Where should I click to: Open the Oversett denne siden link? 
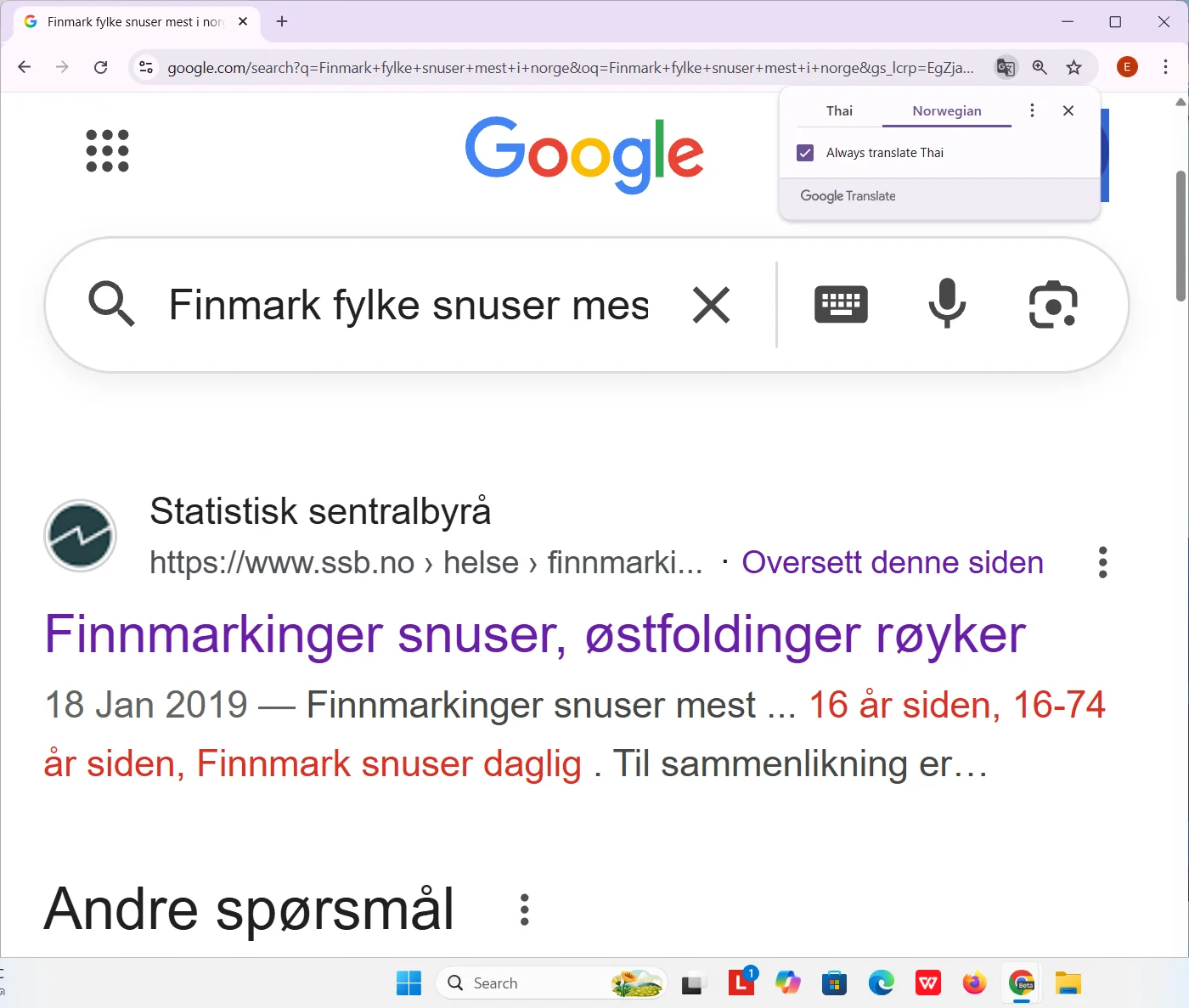click(892, 562)
